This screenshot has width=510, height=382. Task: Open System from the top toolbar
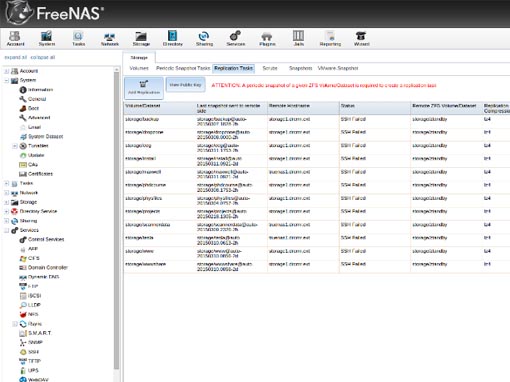click(47, 38)
